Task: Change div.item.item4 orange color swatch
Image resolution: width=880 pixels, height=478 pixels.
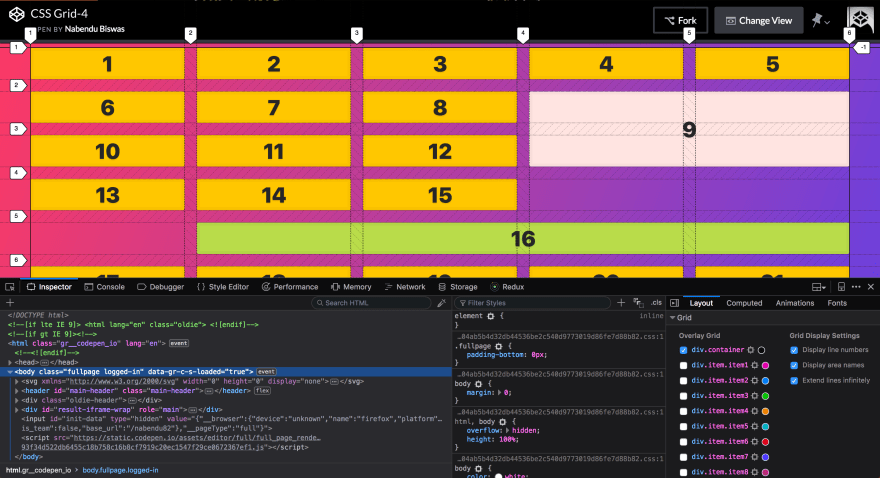Action: (765, 411)
